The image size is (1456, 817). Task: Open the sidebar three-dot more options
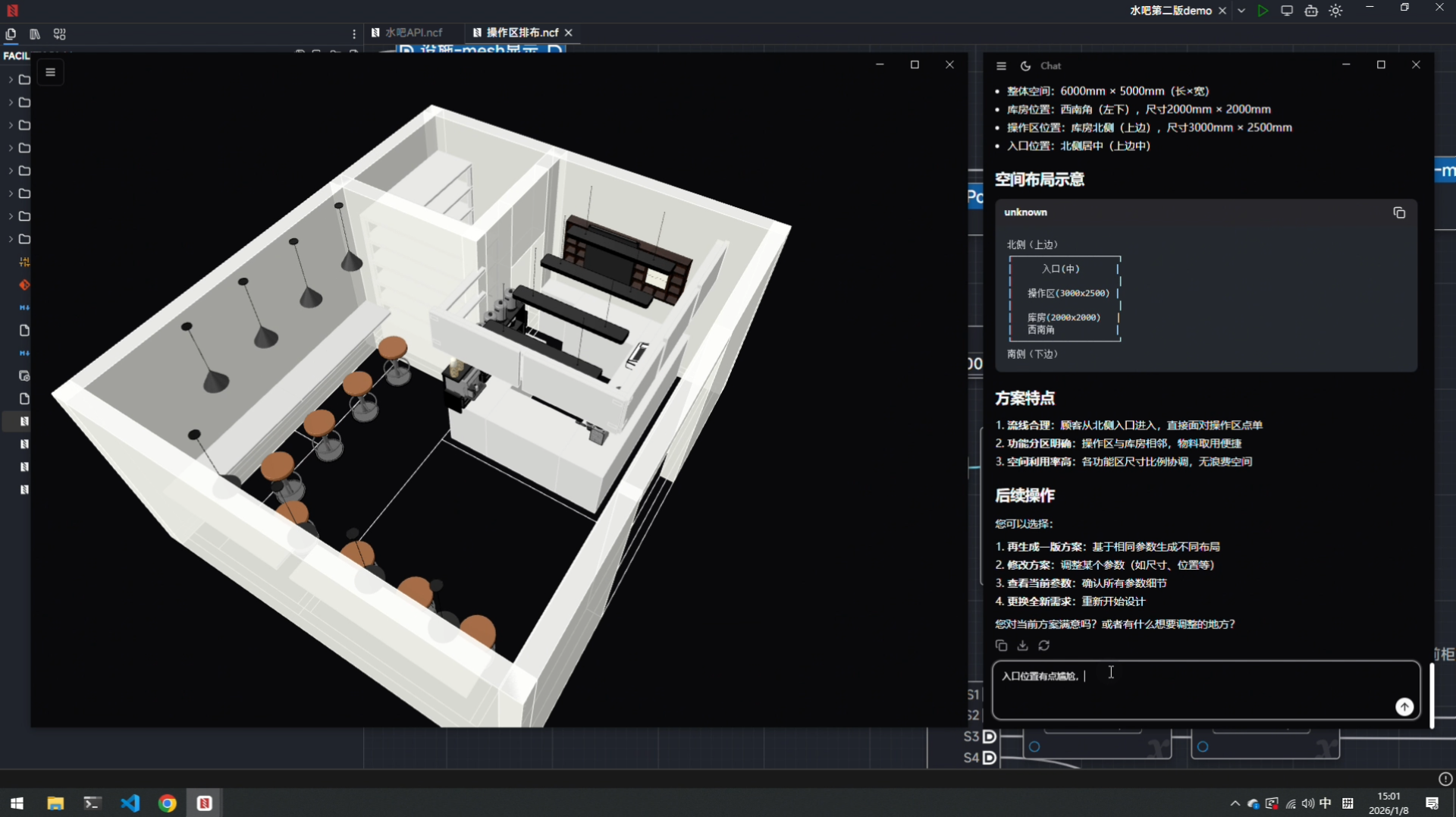(x=354, y=34)
